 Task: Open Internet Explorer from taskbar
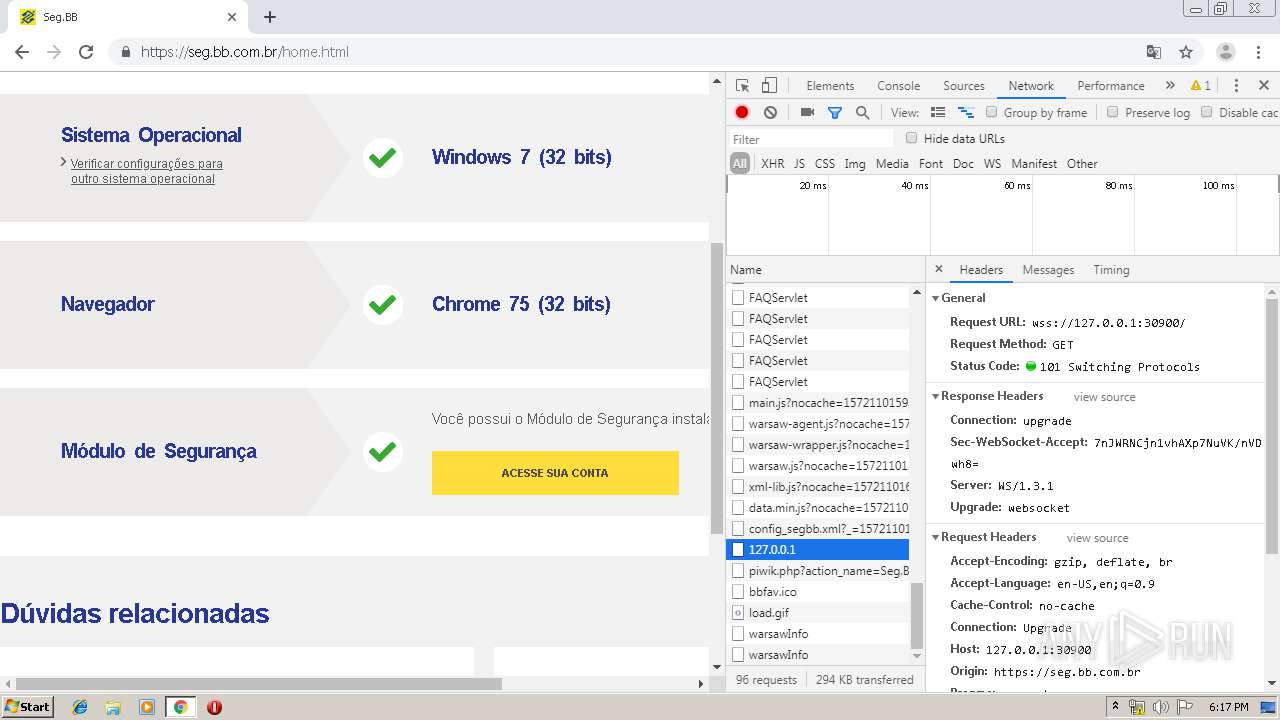[x=80, y=707]
